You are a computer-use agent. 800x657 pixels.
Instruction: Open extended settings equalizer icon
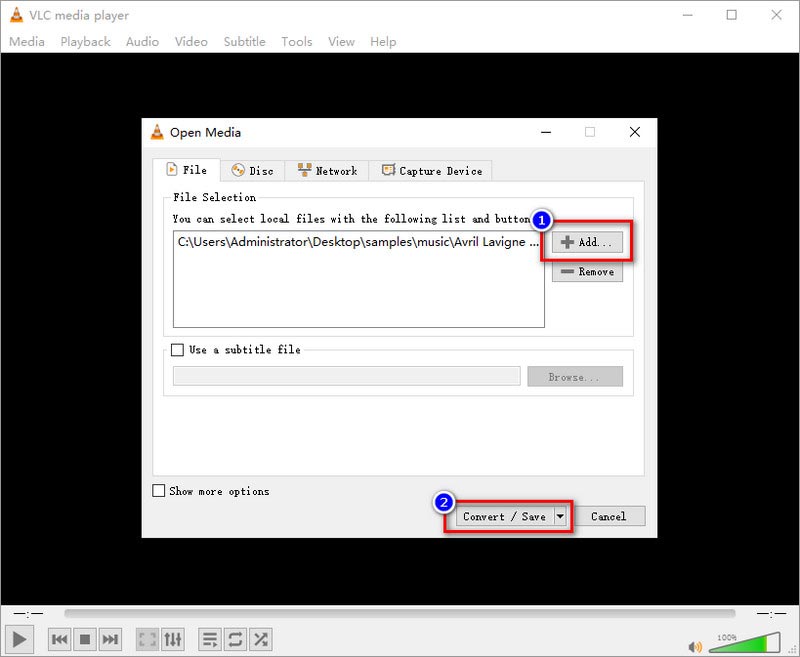tap(173, 639)
